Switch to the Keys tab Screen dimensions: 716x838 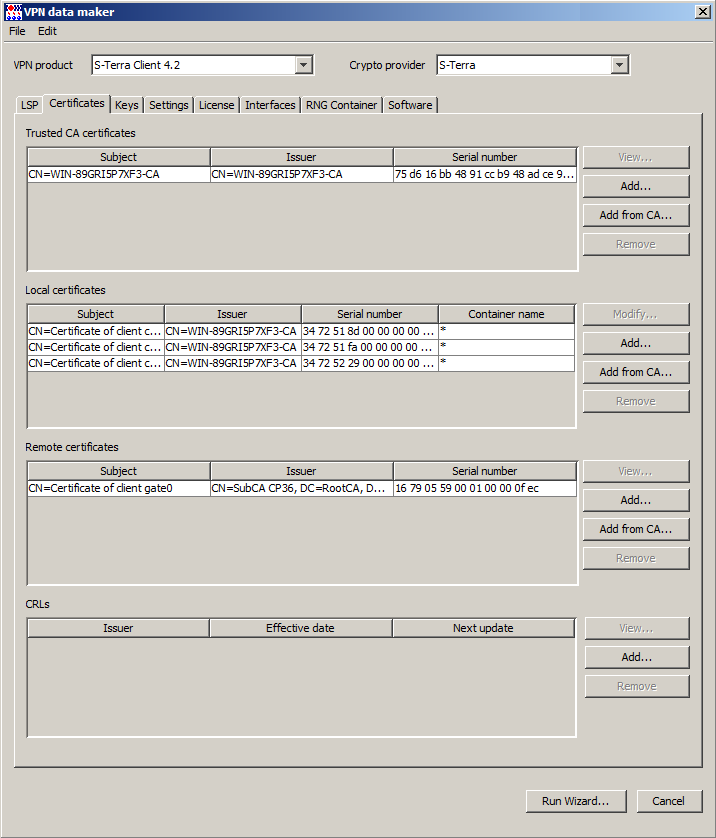tap(127, 105)
